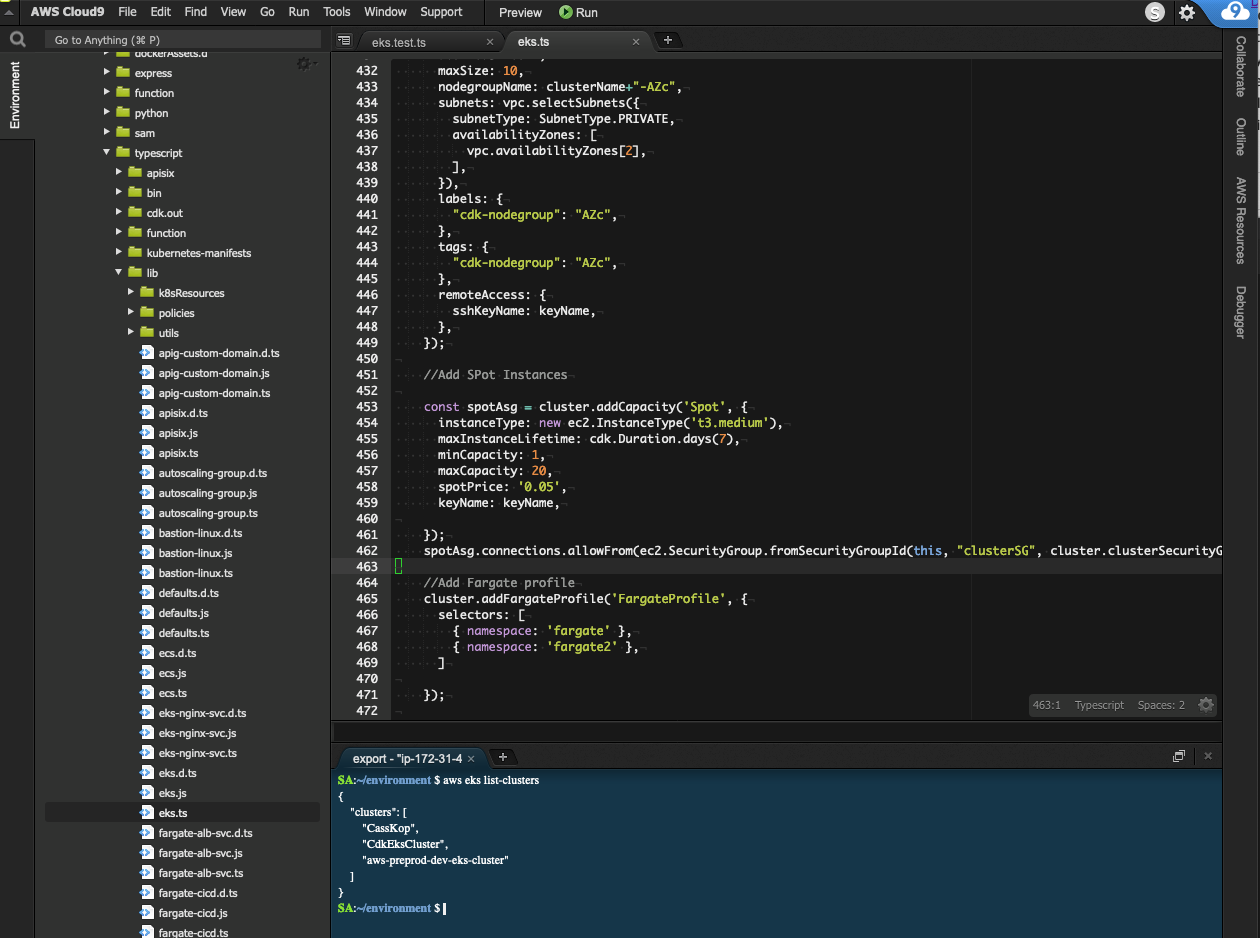Open editor settings gear in status bar

click(1206, 705)
